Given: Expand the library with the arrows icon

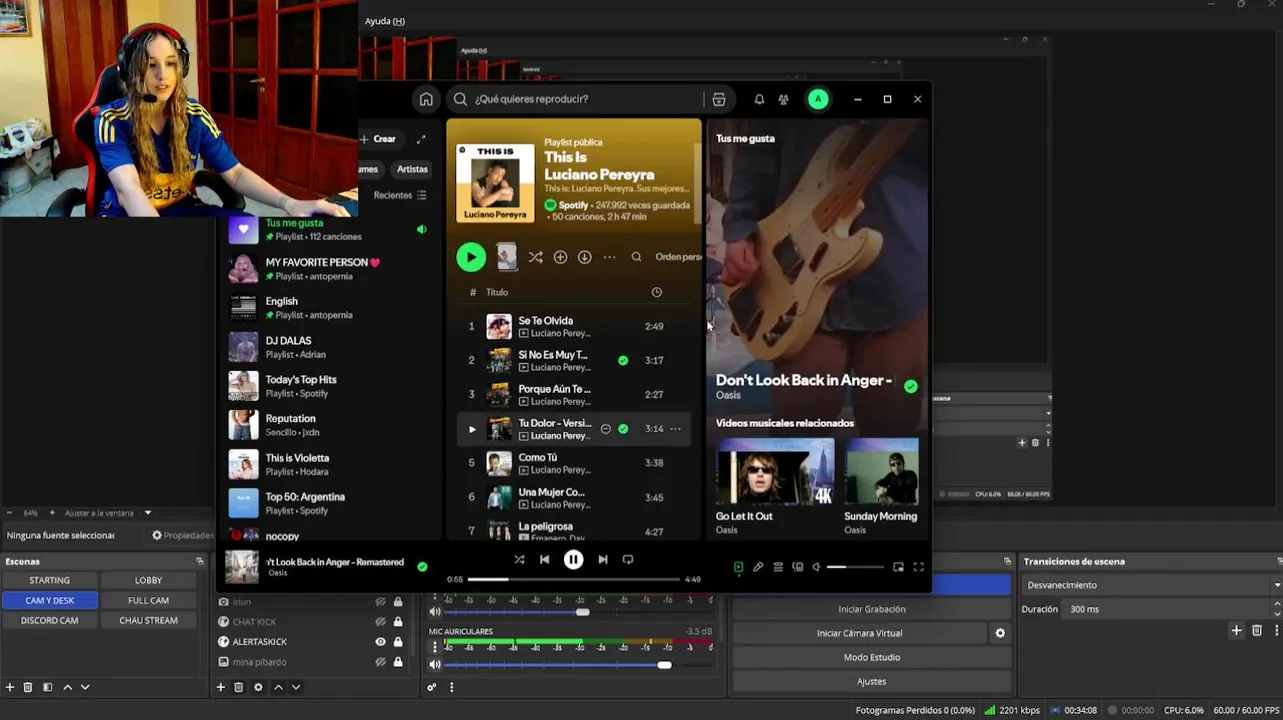Looking at the screenshot, I should pos(421,139).
